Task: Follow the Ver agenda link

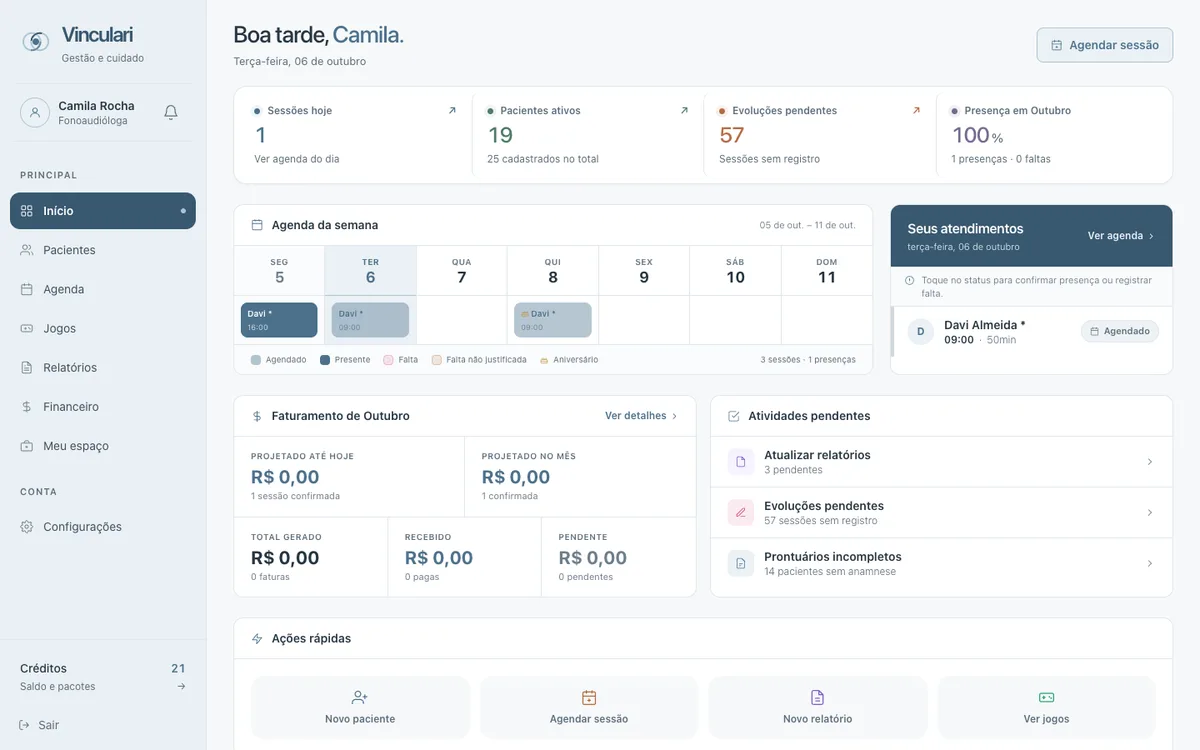Action: click(1121, 236)
